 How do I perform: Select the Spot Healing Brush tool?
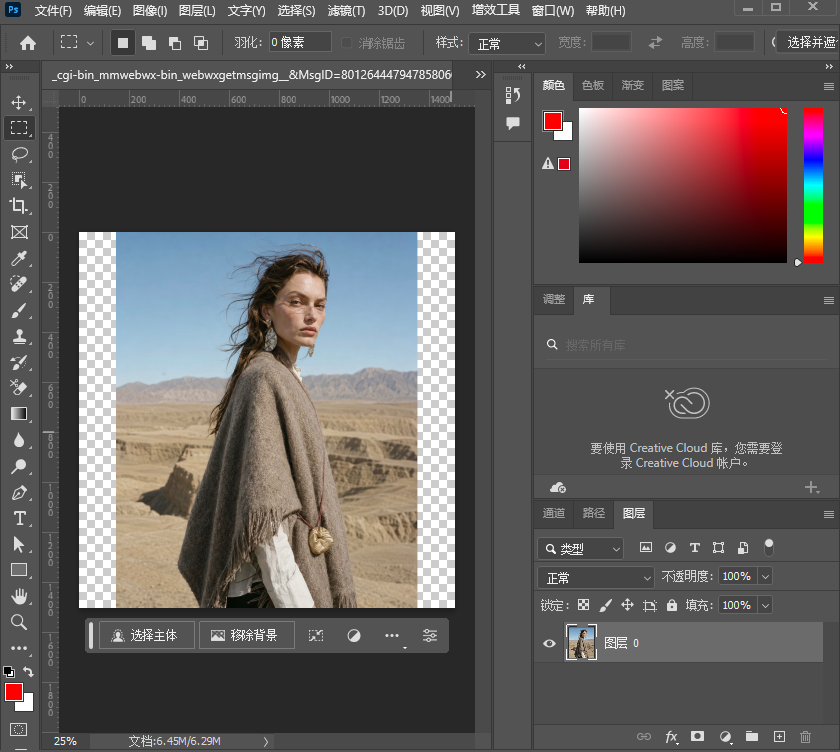click(x=19, y=284)
